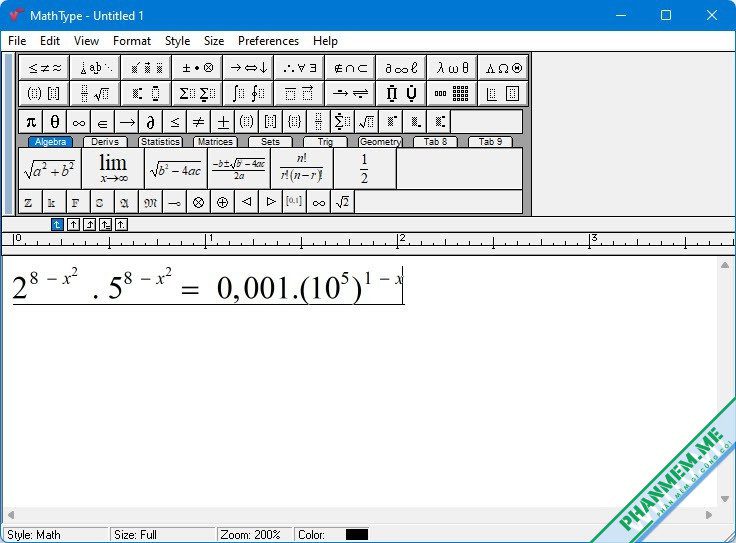Switch to the Geometry tab

(x=380, y=142)
